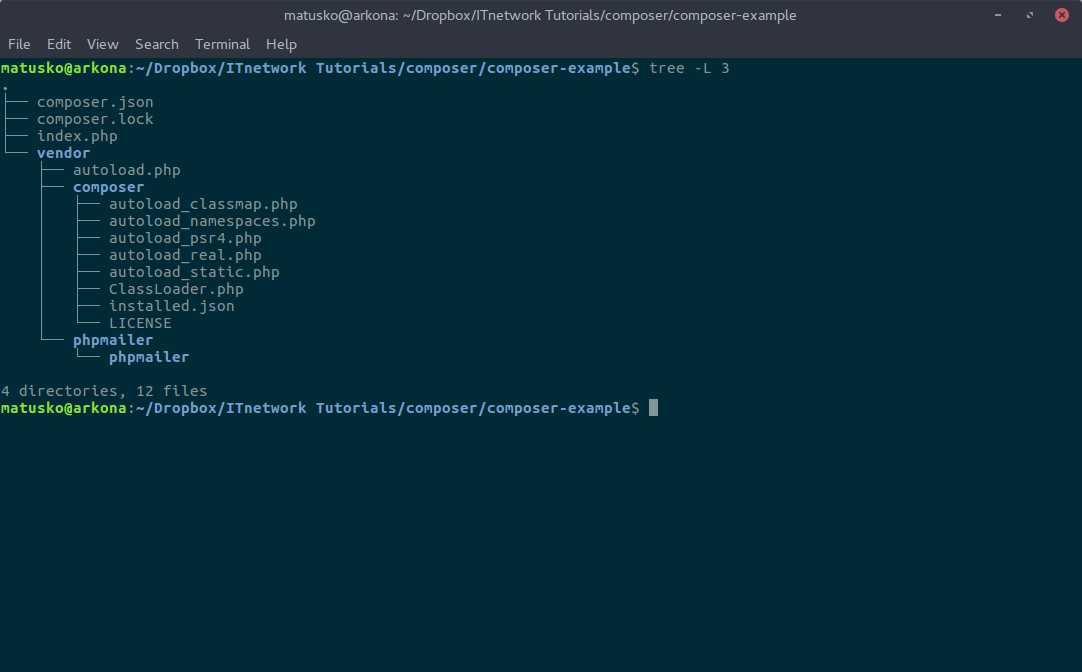Image resolution: width=1082 pixels, height=672 pixels.
Task: Select the ClassLoader.php entry
Action: pyautogui.click(x=176, y=288)
